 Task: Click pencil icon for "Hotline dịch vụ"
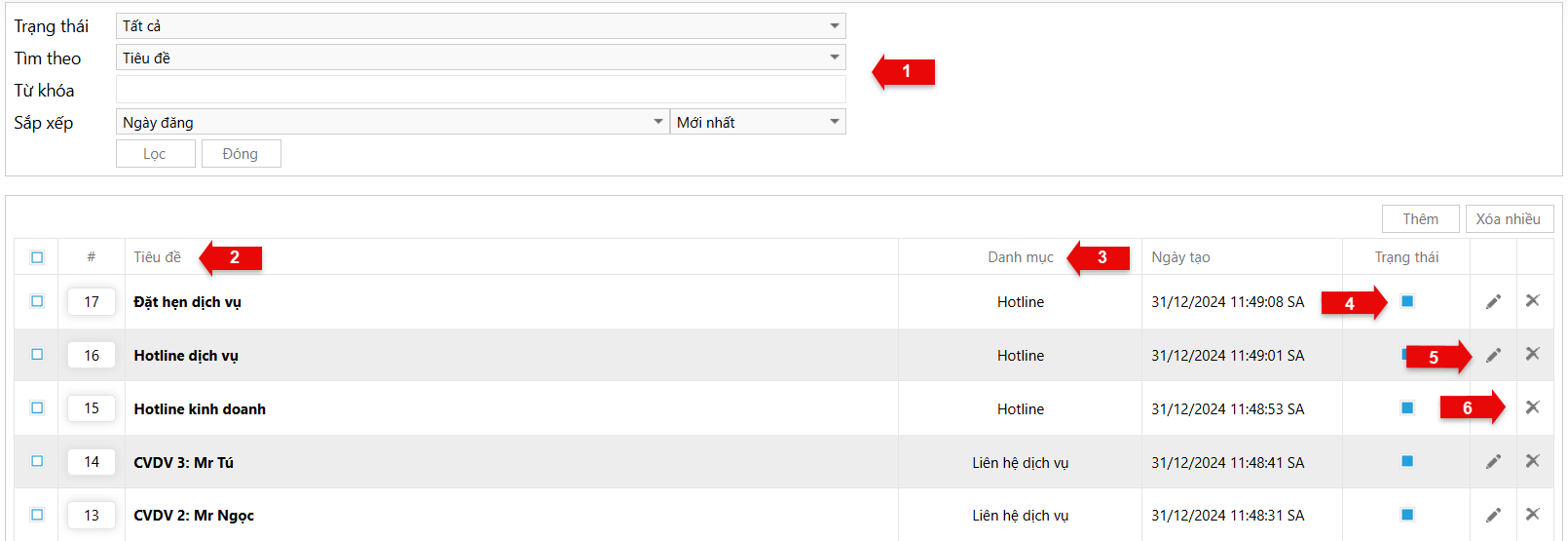click(x=1493, y=356)
